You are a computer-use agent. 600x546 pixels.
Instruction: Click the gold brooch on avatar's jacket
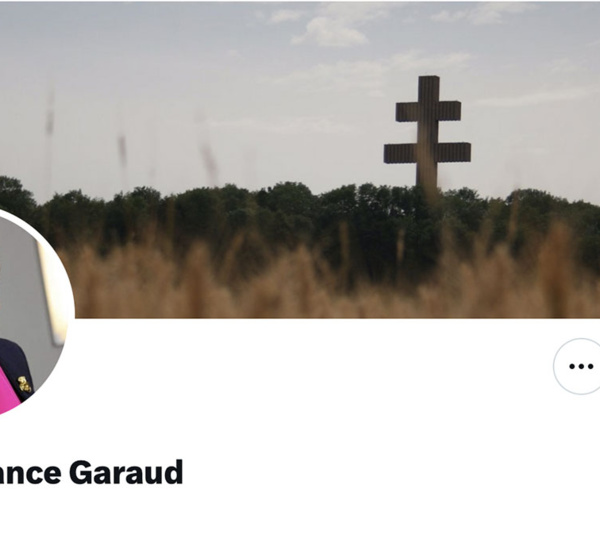click(24, 384)
